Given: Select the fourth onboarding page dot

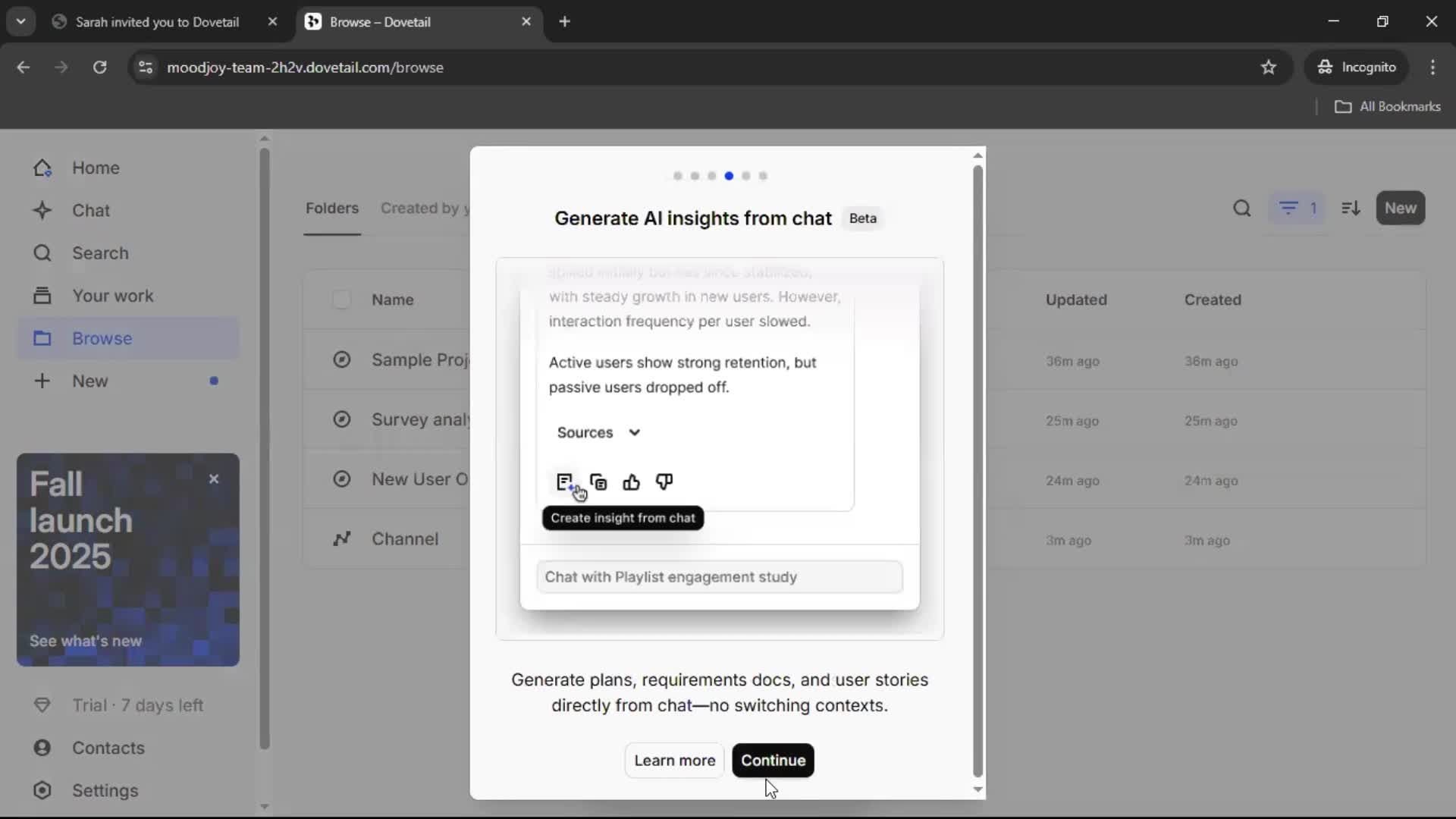Looking at the screenshot, I should point(729,176).
